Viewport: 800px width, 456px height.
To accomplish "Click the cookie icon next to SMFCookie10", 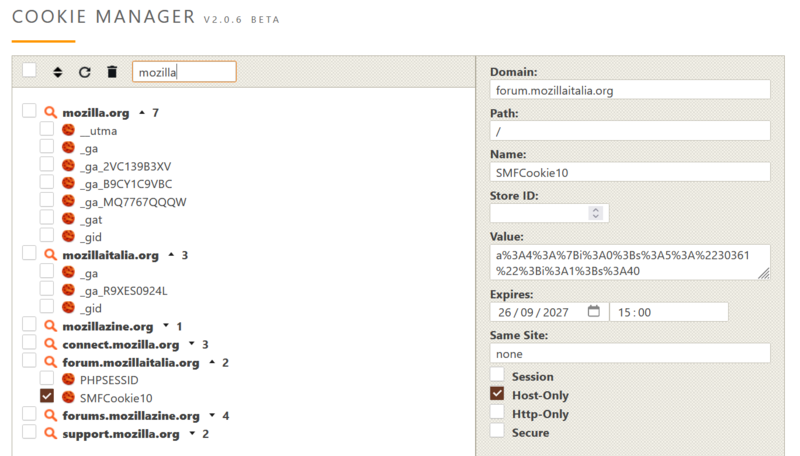I will (x=68, y=397).
